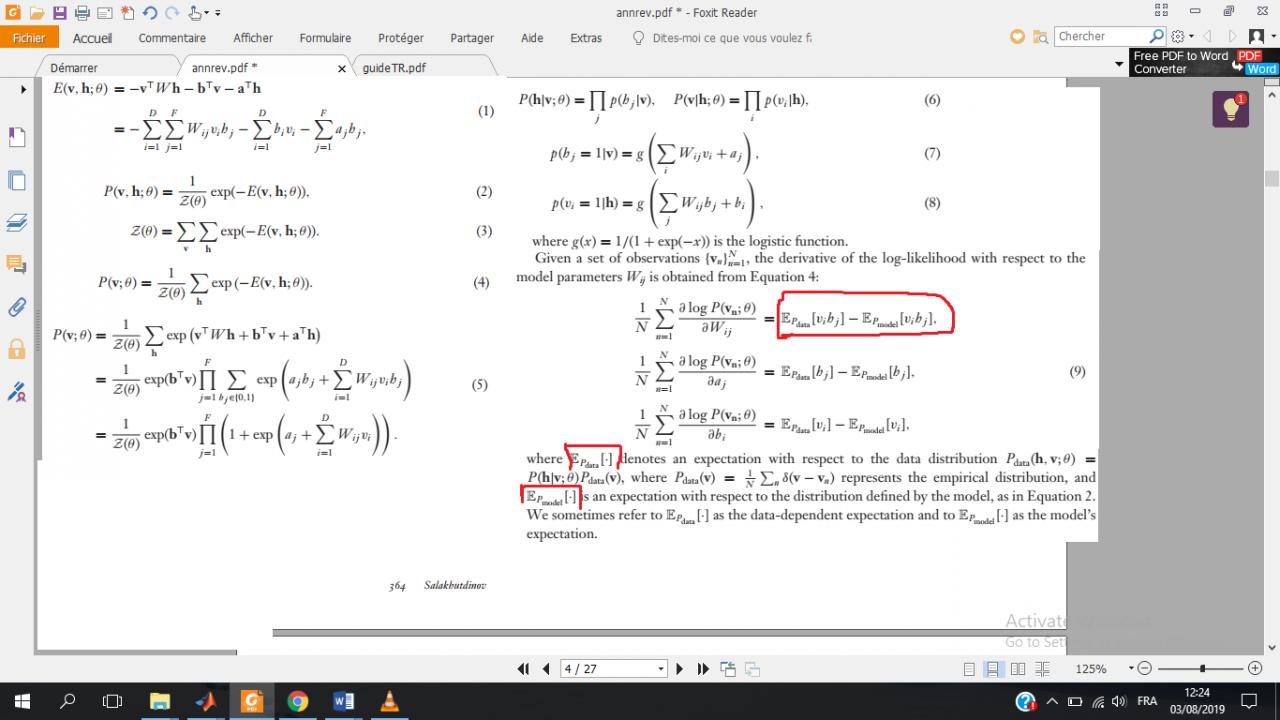This screenshot has width=1280, height=720.
Task: Open the Aide ribbon tab
Action: coord(532,38)
